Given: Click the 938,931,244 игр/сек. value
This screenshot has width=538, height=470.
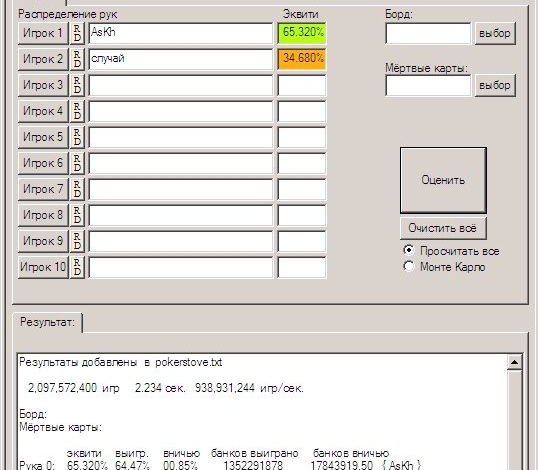Looking at the screenshot, I should coord(249,388).
